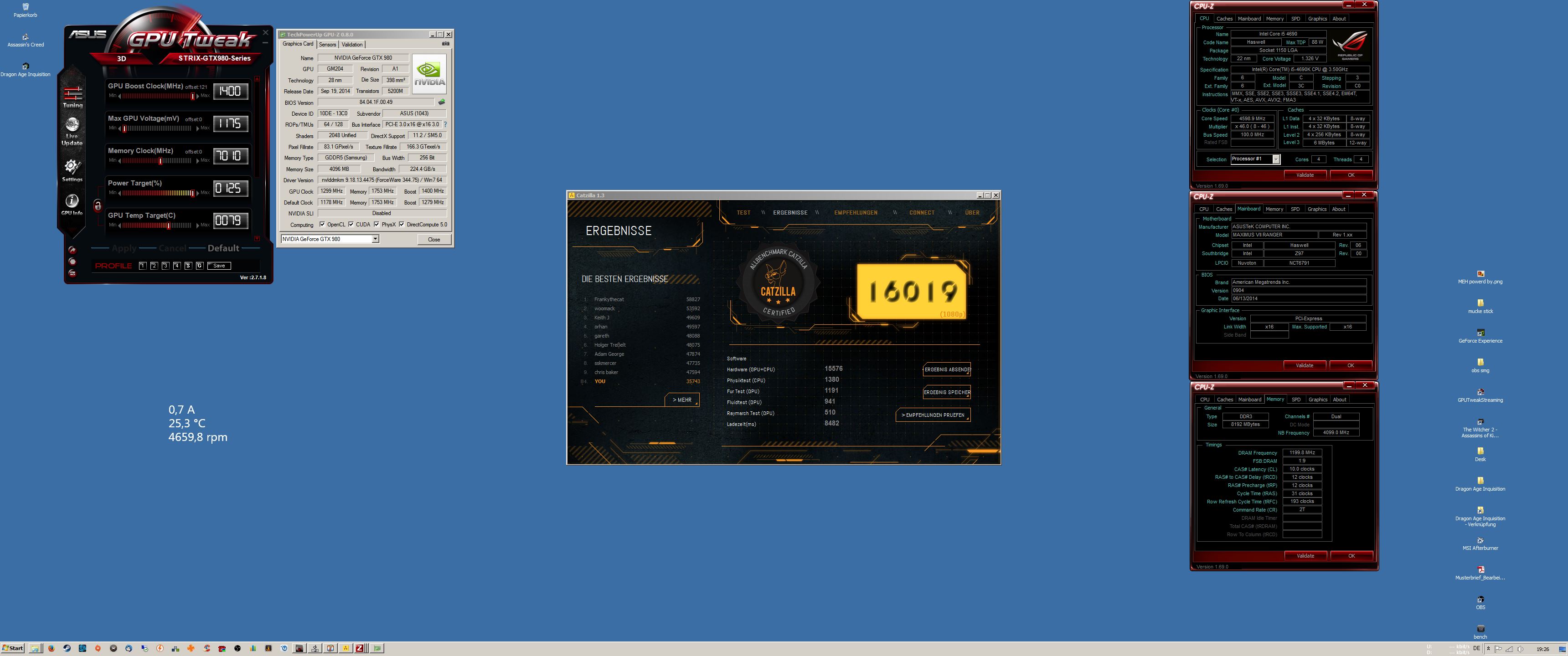The width and height of the screenshot is (1568, 656).
Task: Open Dragon Age Inquisition shortcut near Papierkorb
Action: (x=26, y=69)
